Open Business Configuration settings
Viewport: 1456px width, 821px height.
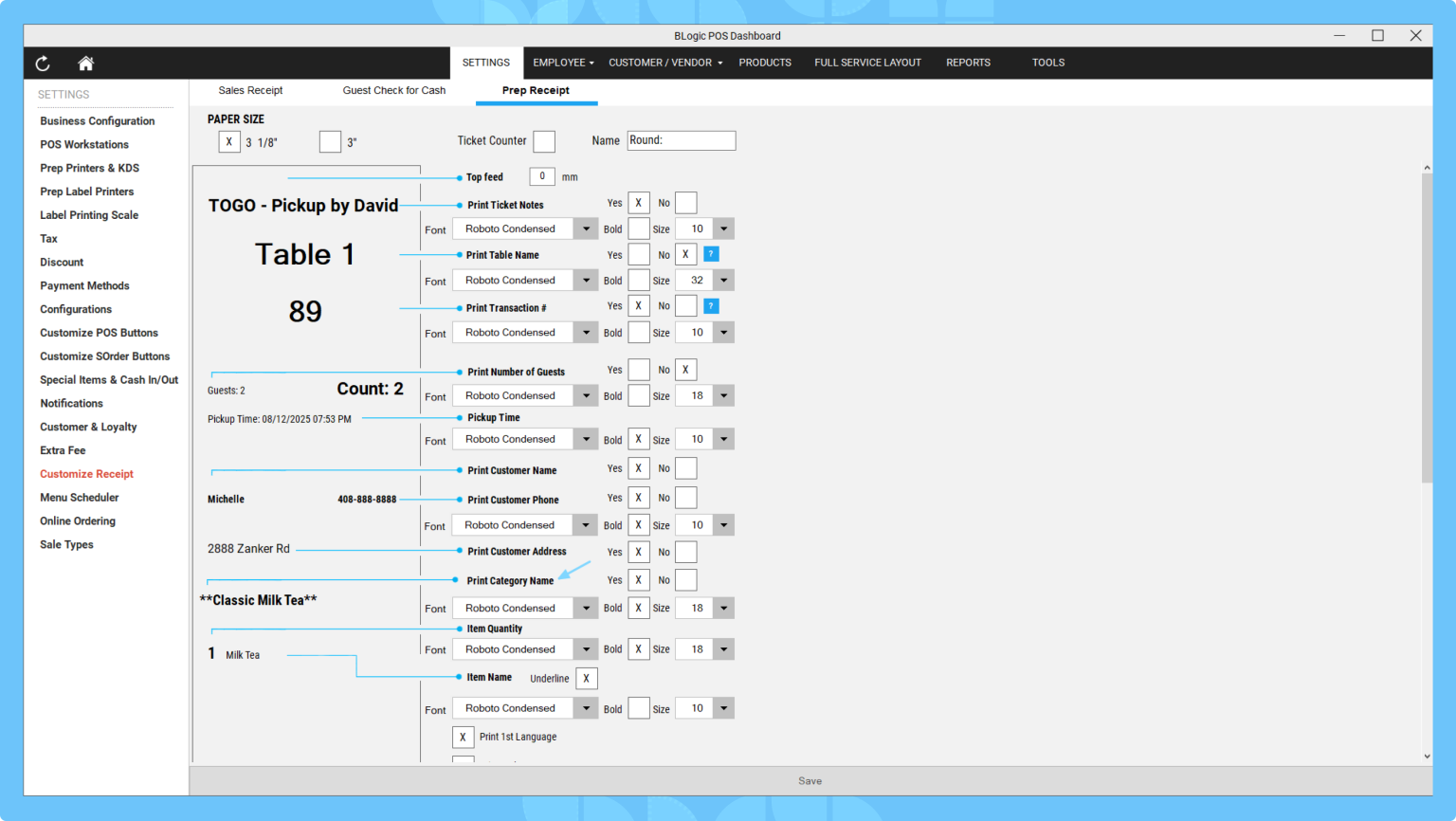(x=98, y=121)
